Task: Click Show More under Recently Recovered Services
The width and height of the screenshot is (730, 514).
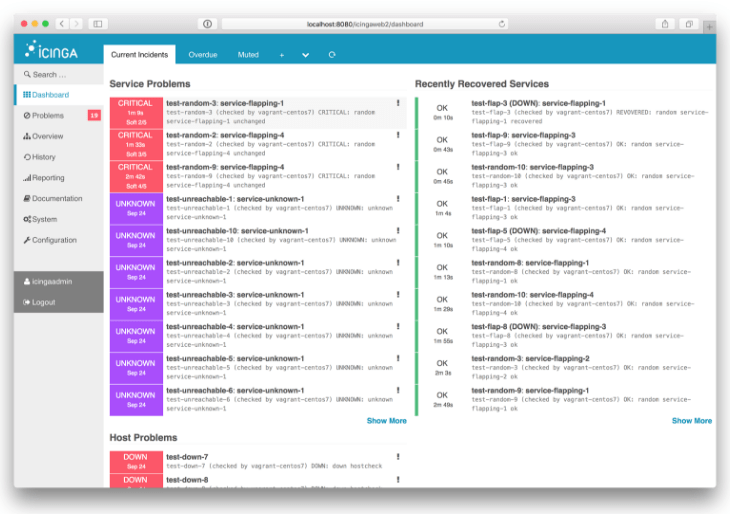Action: point(691,421)
